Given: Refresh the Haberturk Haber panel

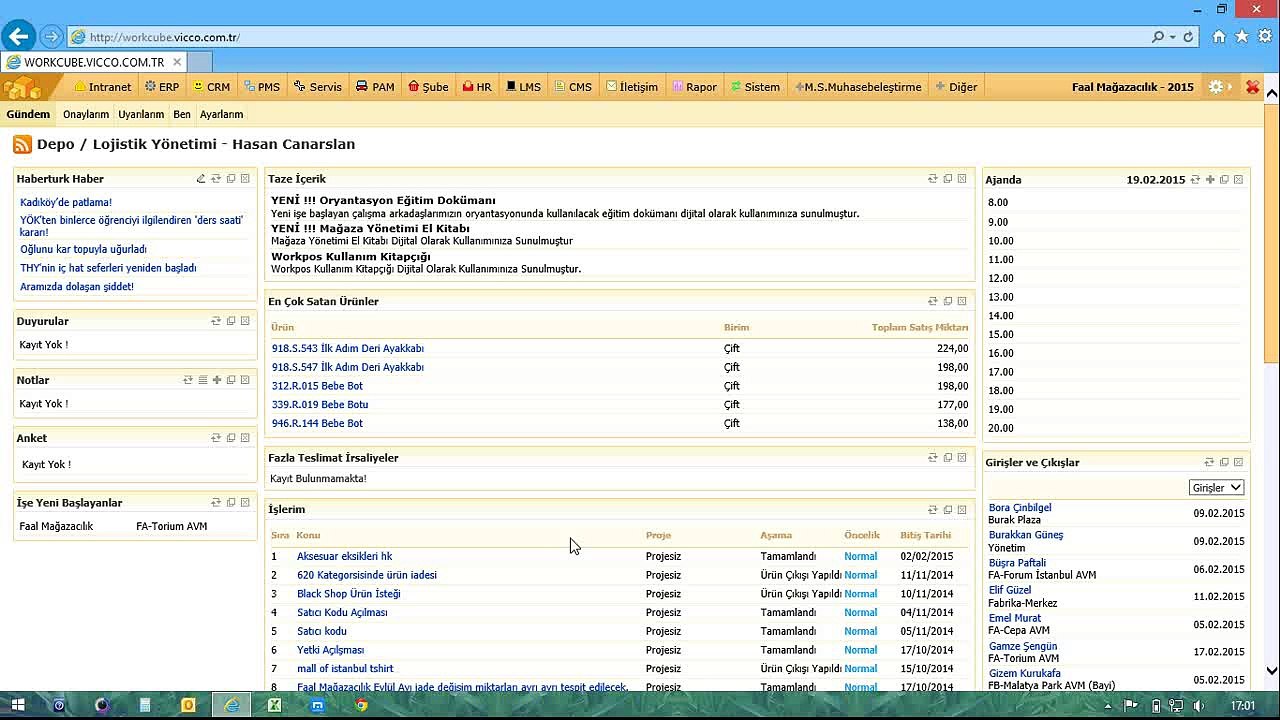Looking at the screenshot, I should point(216,179).
